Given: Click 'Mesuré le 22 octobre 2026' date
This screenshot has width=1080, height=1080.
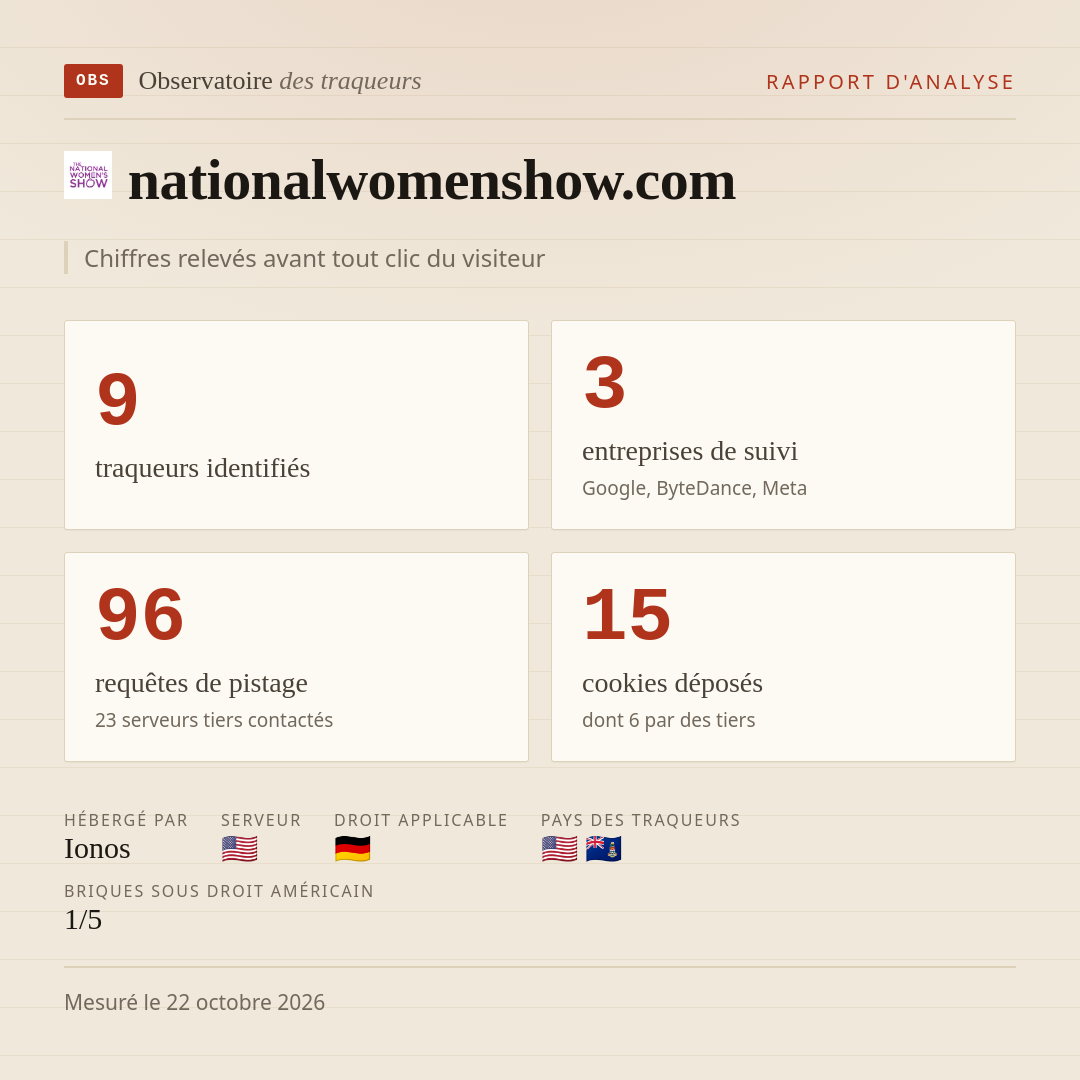Looking at the screenshot, I should click(x=194, y=1002).
